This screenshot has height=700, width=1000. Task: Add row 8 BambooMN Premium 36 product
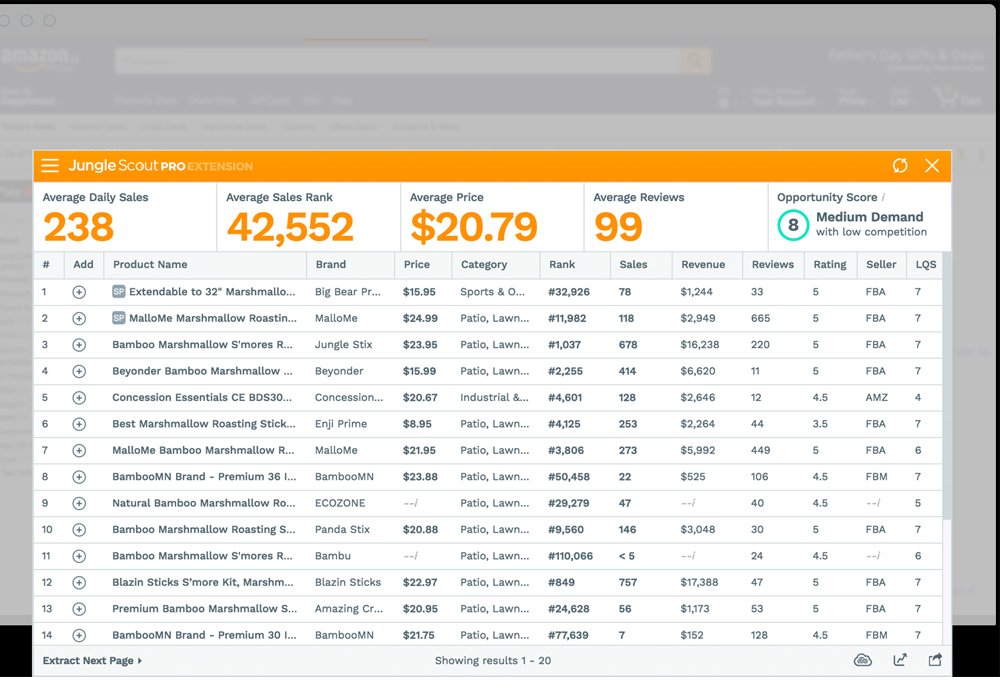click(79, 477)
